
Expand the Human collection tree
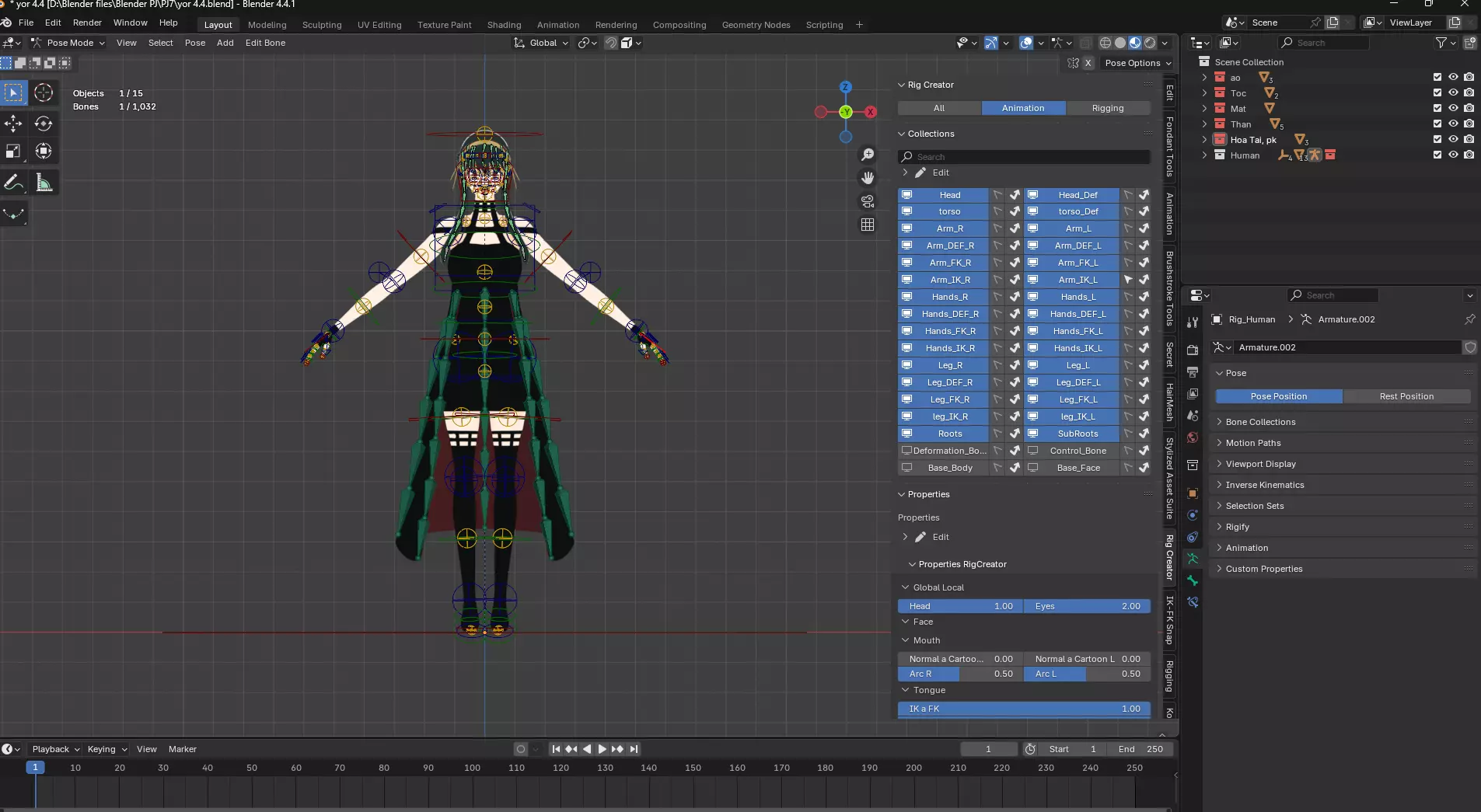pos(1204,155)
